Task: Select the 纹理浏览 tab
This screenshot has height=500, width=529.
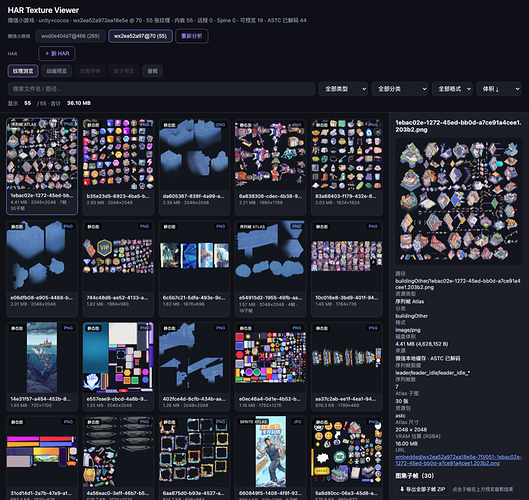Action: click(23, 71)
